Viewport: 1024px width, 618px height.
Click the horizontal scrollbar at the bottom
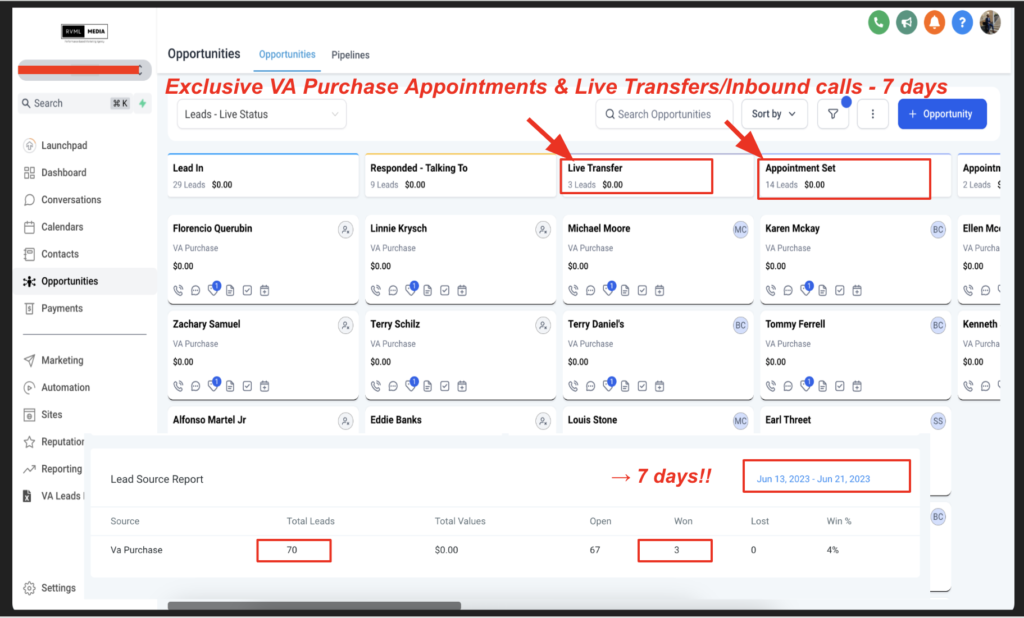pos(314,606)
